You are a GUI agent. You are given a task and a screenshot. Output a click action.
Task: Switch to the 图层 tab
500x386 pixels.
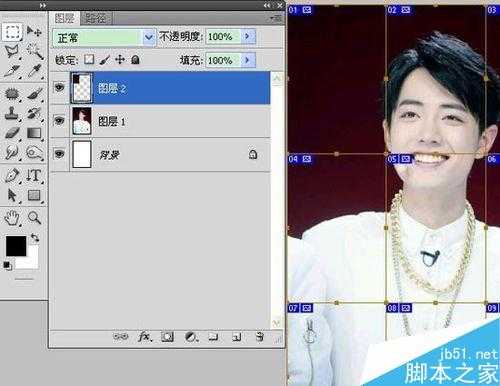(x=64, y=18)
